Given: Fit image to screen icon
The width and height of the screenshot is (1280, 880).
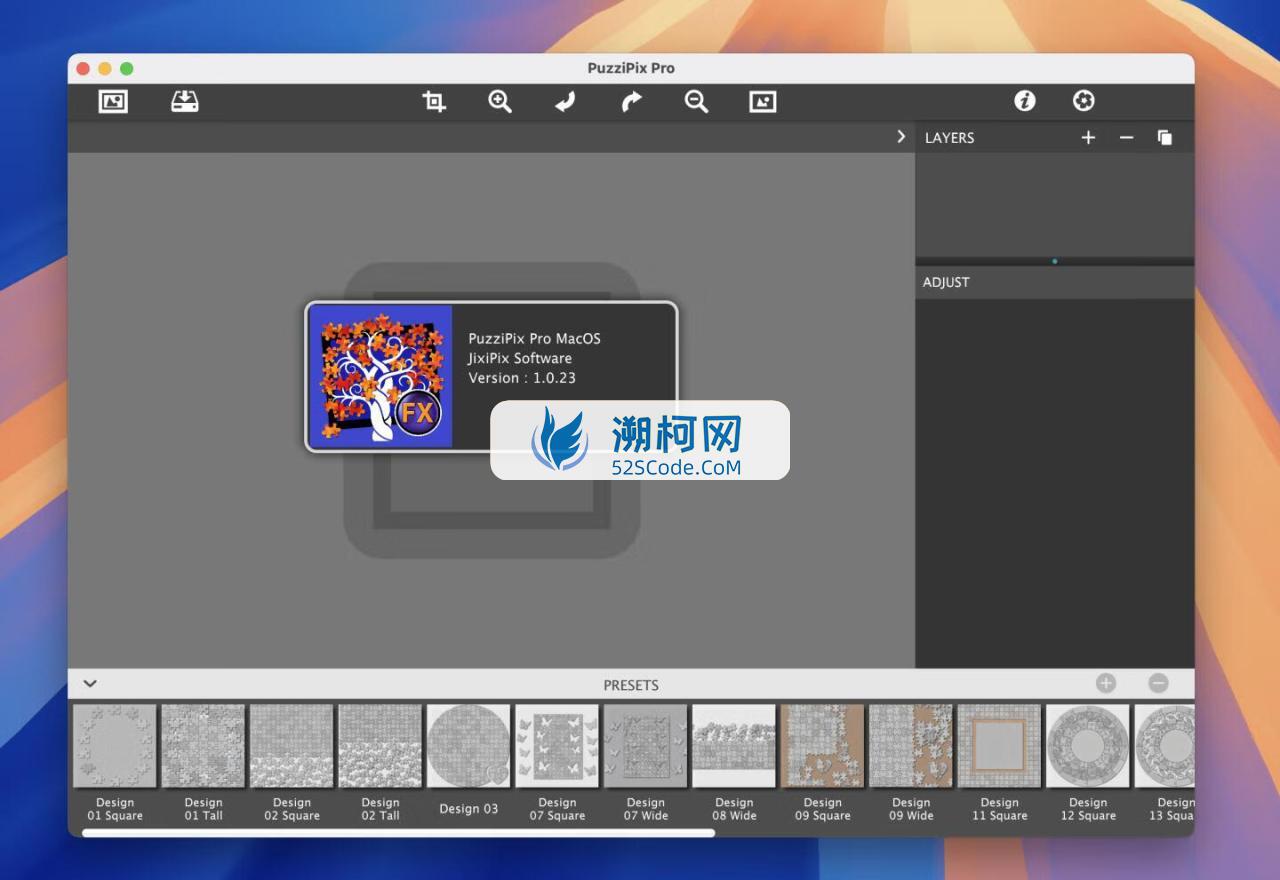Looking at the screenshot, I should (763, 101).
